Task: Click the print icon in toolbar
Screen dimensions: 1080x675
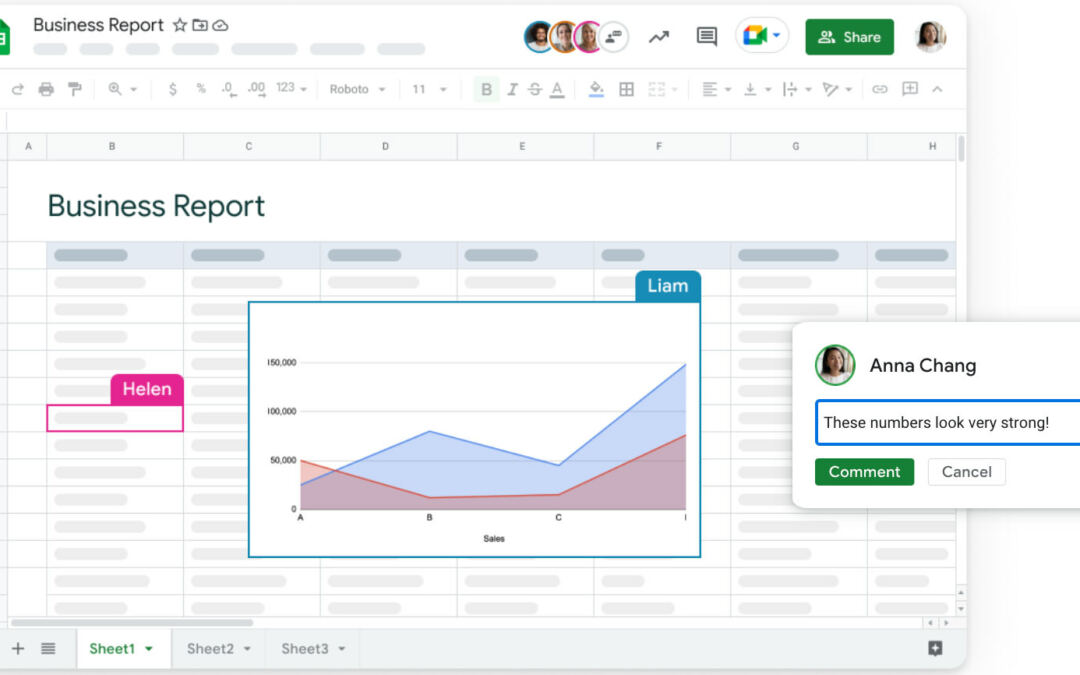Action: point(46,89)
